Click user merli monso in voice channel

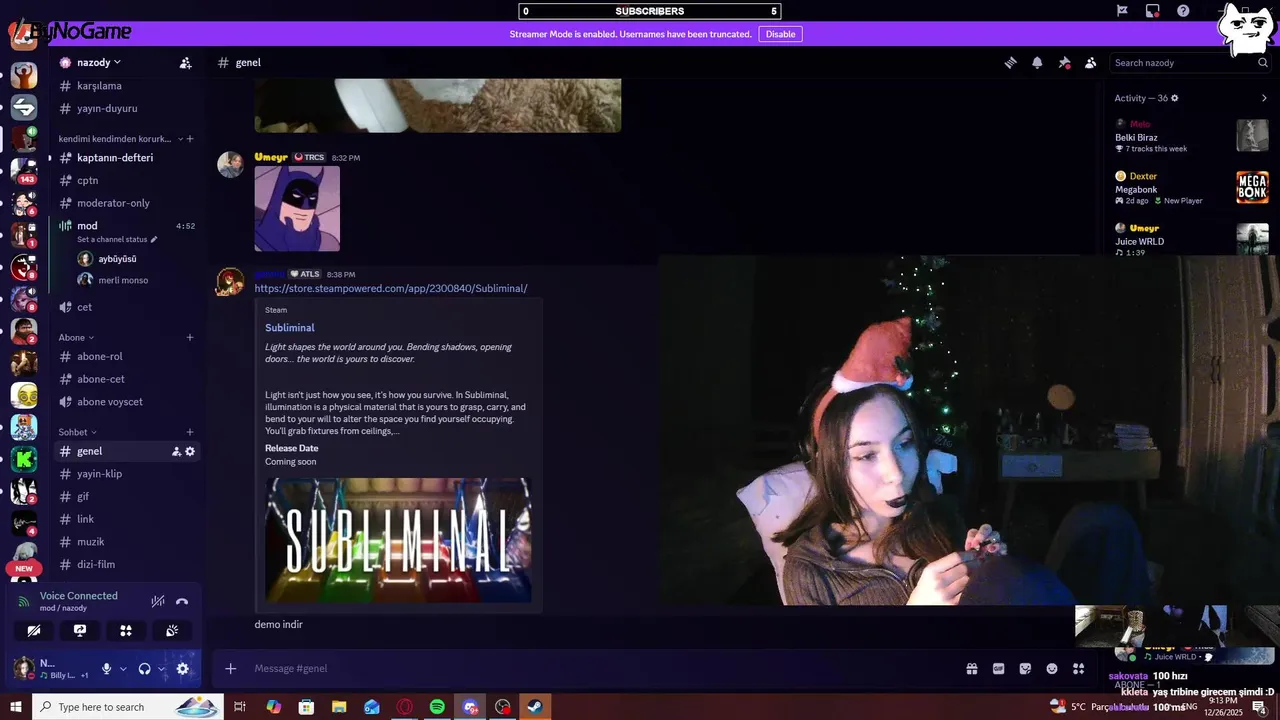(124, 281)
